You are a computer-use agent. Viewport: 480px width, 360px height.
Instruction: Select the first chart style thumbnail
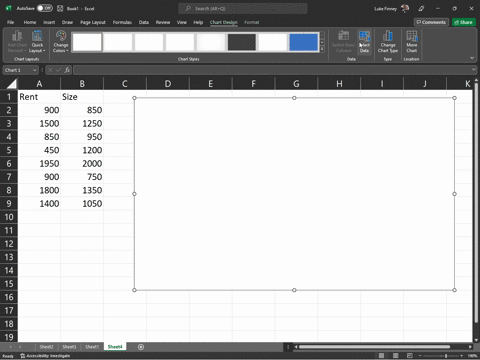tap(87, 42)
